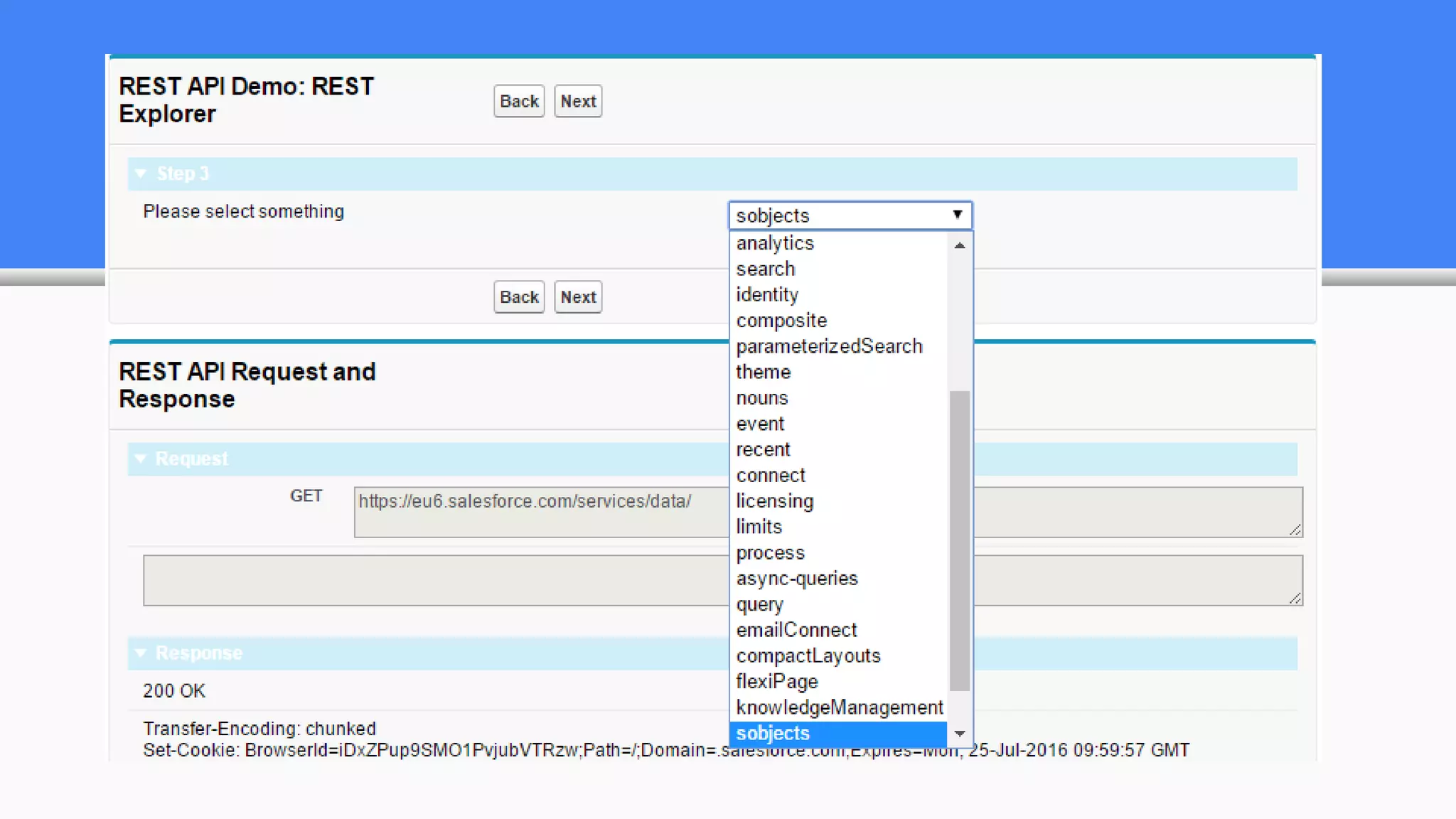Click the top Back button
Image resolution: width=1456 pixels, height=819 pixels.
click(x=518, y=101)
